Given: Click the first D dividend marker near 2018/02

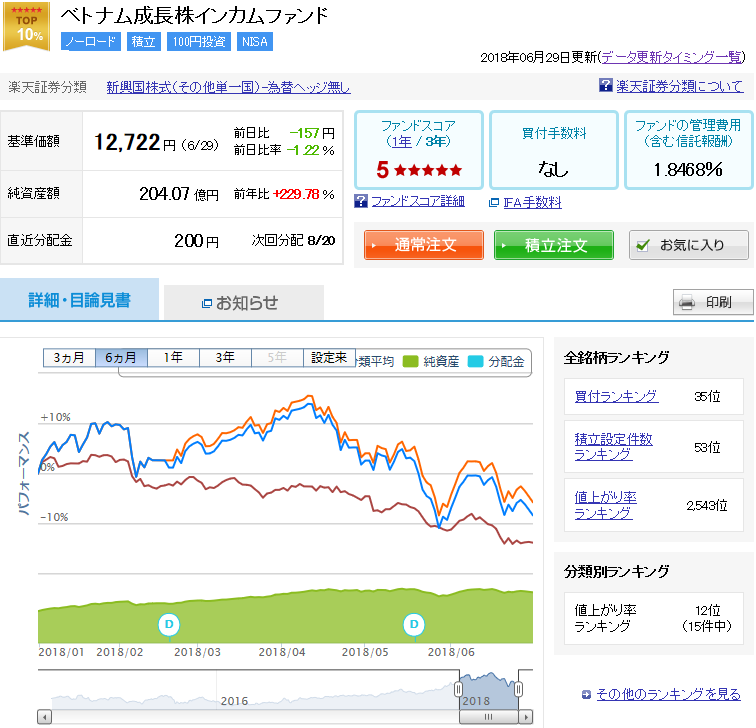Looking at the screenshot, I should tap(169, 624).
